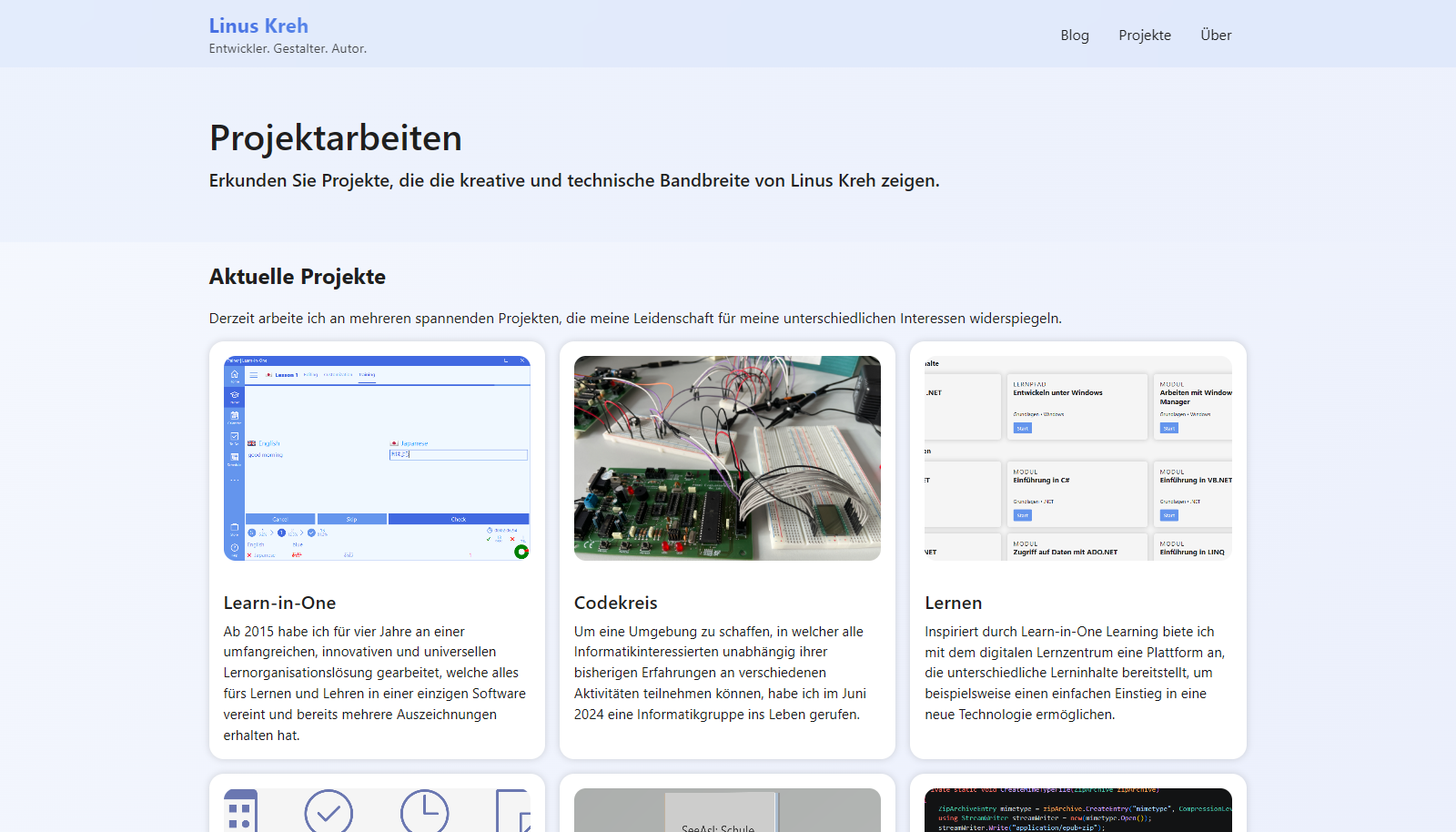Open the Blog navigation link
Viewport: 1456px width, 832px height.
[x=1075, y=35]
